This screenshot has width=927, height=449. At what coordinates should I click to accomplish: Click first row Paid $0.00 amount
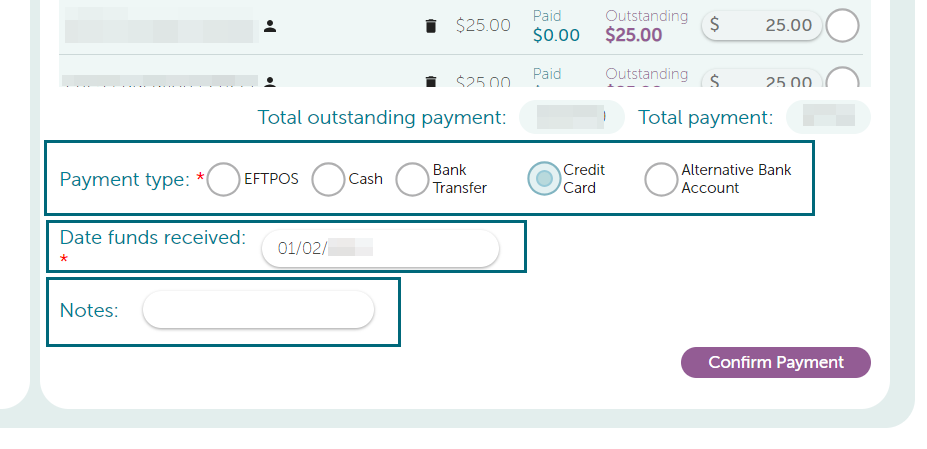point(556,35)
